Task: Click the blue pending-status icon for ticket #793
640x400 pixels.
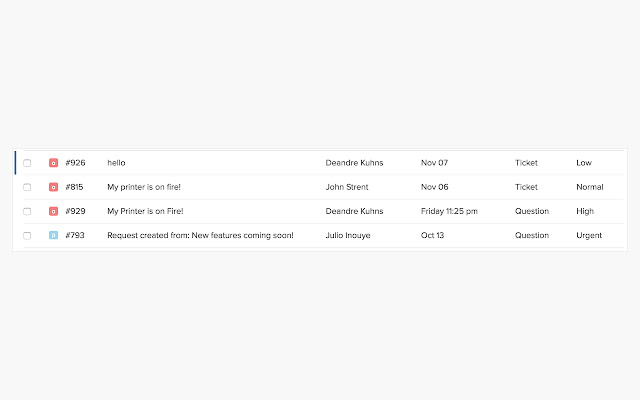Action: click(53, 236)
